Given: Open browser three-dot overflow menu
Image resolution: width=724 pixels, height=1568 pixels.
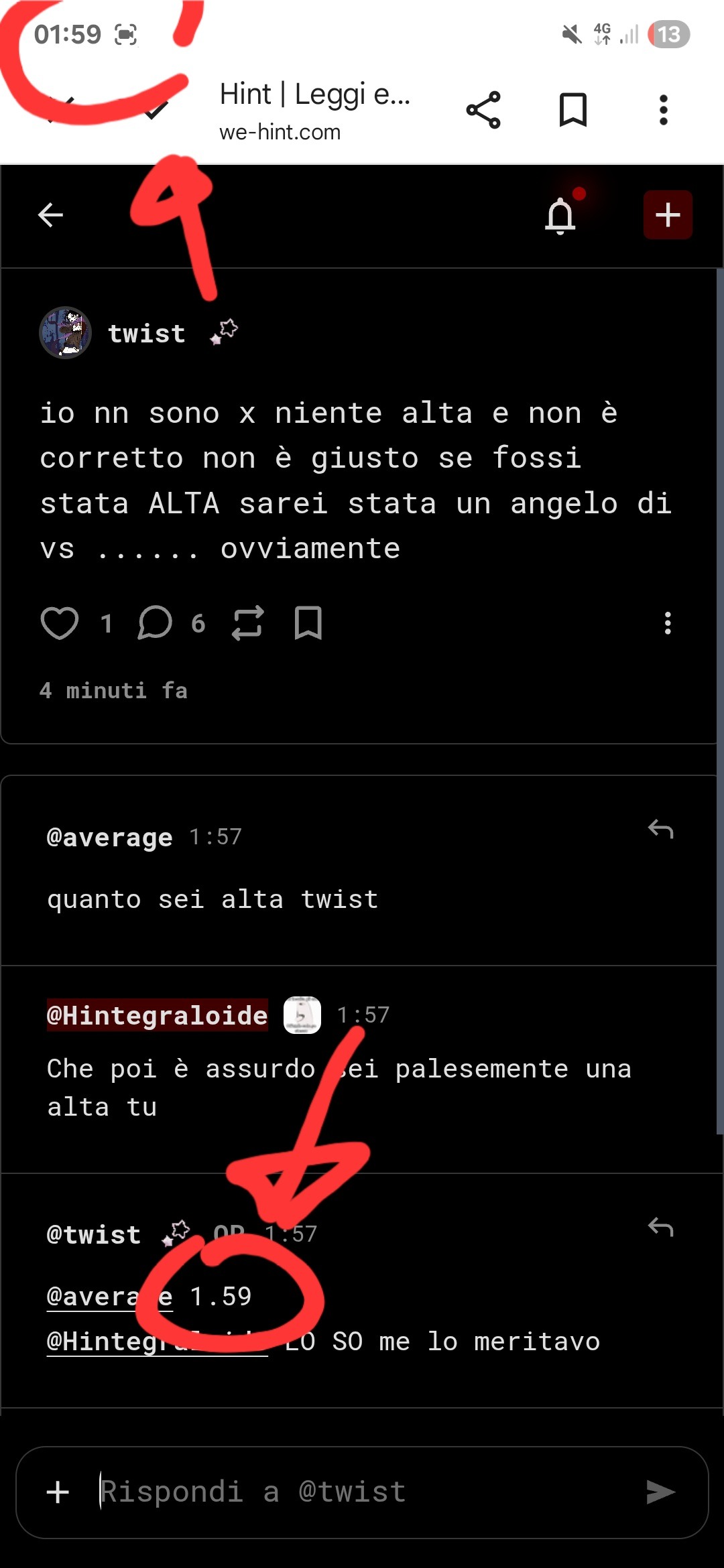Looking at the screenshot, I should click(x=663, y=110).
